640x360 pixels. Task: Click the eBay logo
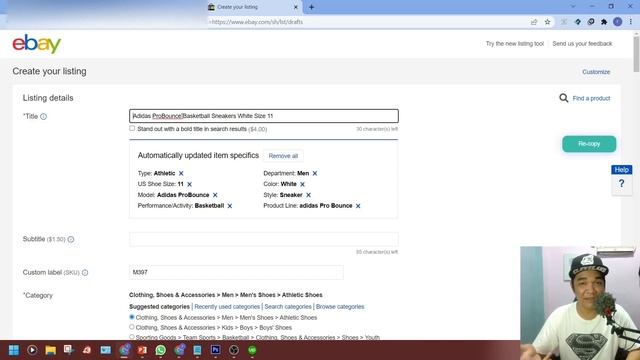(x=36, y=44)
